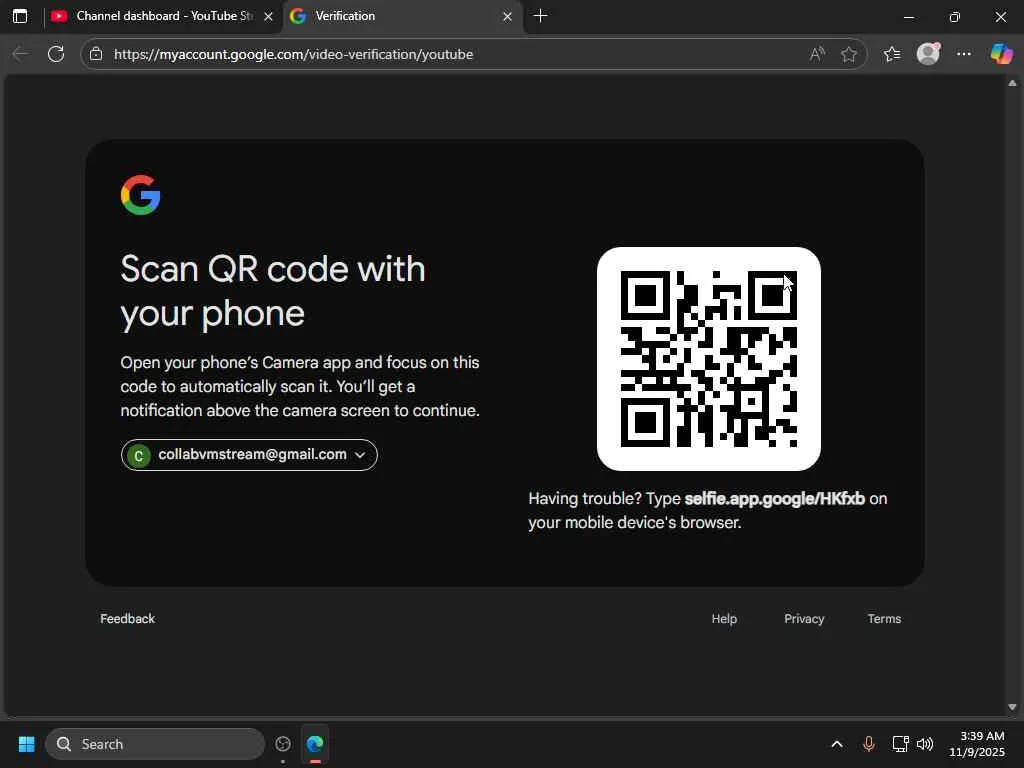Viewport: 1024px width, 768px height.
Task: Open the Windows Start menu
Action: pos(26,744)
